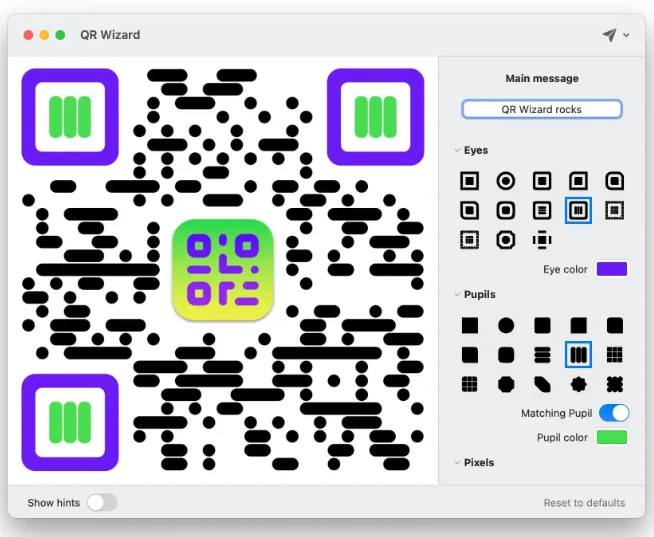Image resolution: width=654 pixels, height=537 pixels.
Task: Click Reset to defaults
Action: click(584, 503)
